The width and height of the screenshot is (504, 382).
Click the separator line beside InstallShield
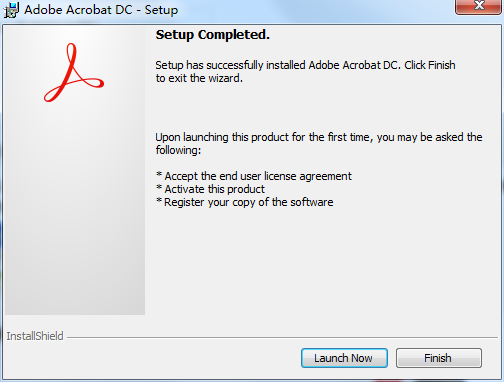[282, 337]
